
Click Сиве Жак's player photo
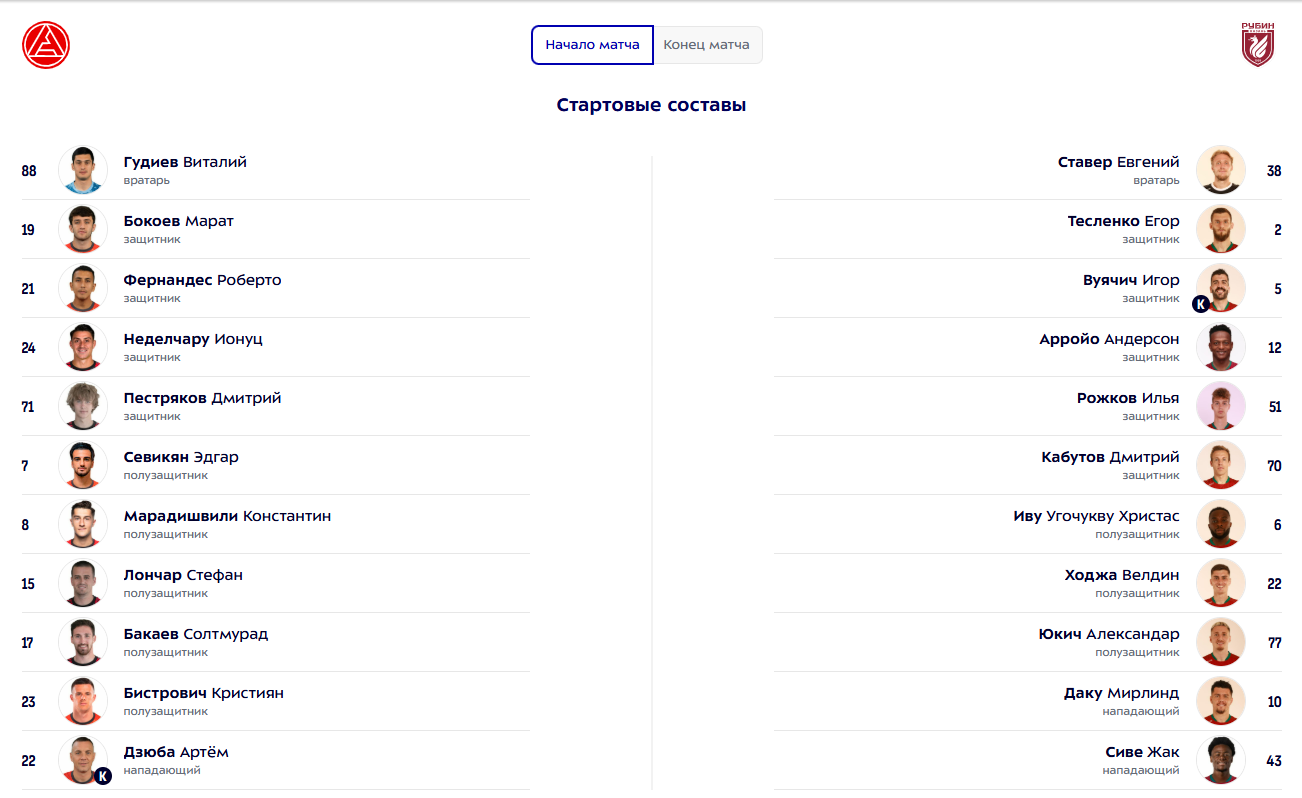(x=1221, y=760)
